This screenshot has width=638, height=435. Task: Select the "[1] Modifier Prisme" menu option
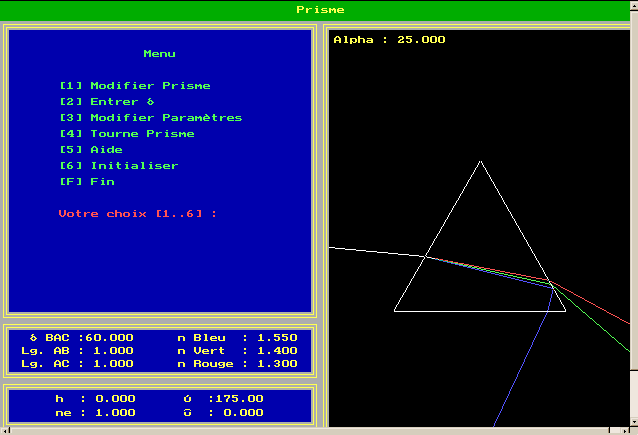pos(135,86)
